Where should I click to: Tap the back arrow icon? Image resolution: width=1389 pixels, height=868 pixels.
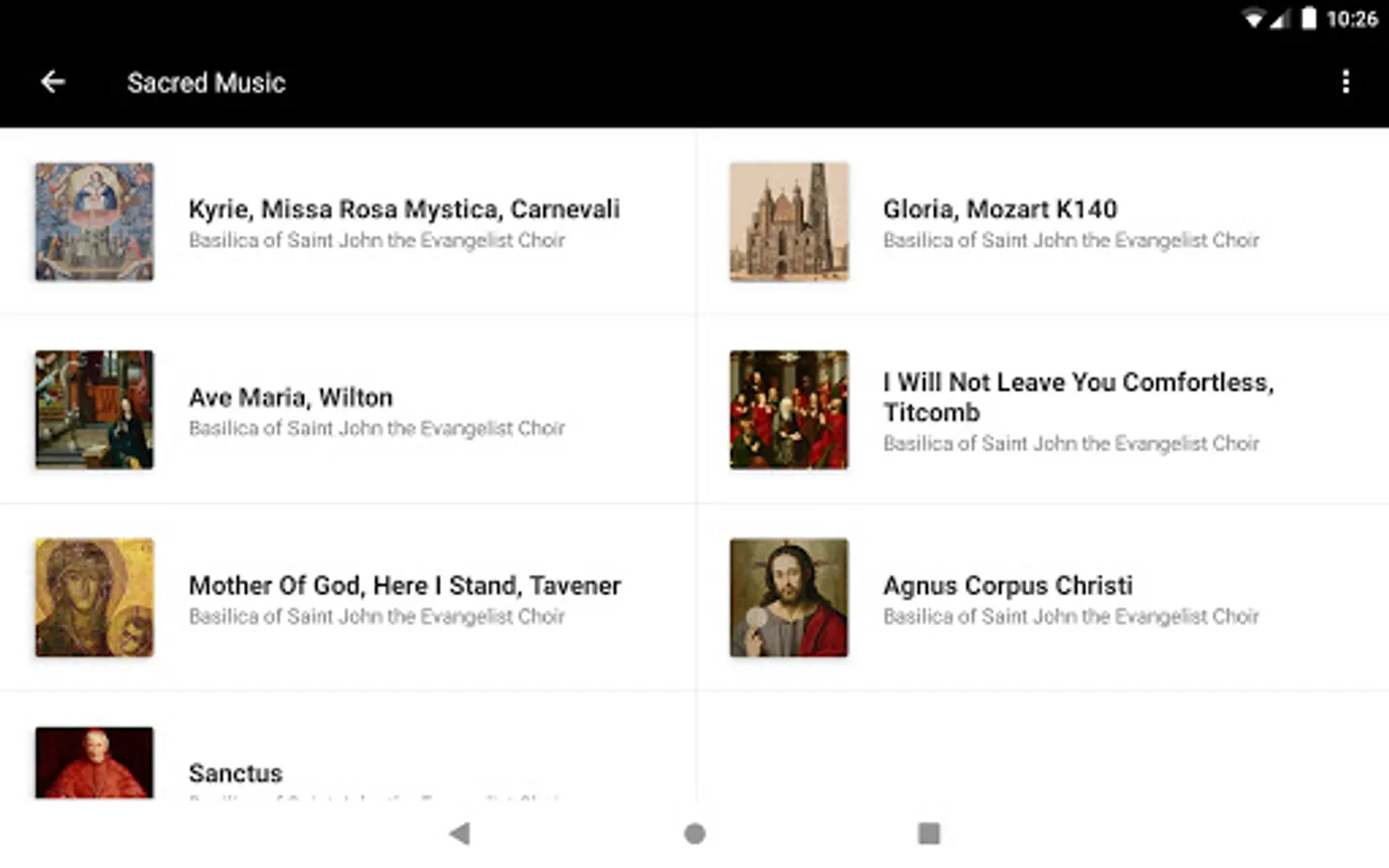pyautogui.click(x=53, y=82)
